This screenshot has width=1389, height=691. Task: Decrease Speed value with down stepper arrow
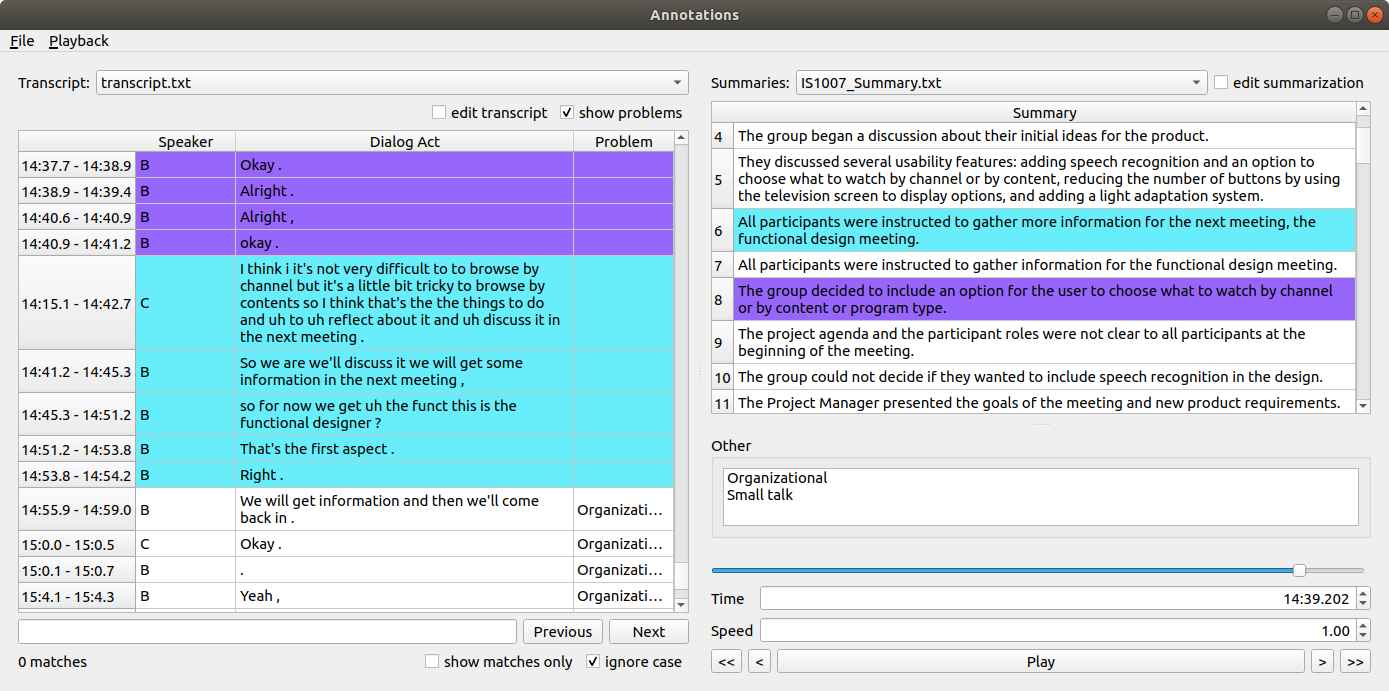(1362, 636)
